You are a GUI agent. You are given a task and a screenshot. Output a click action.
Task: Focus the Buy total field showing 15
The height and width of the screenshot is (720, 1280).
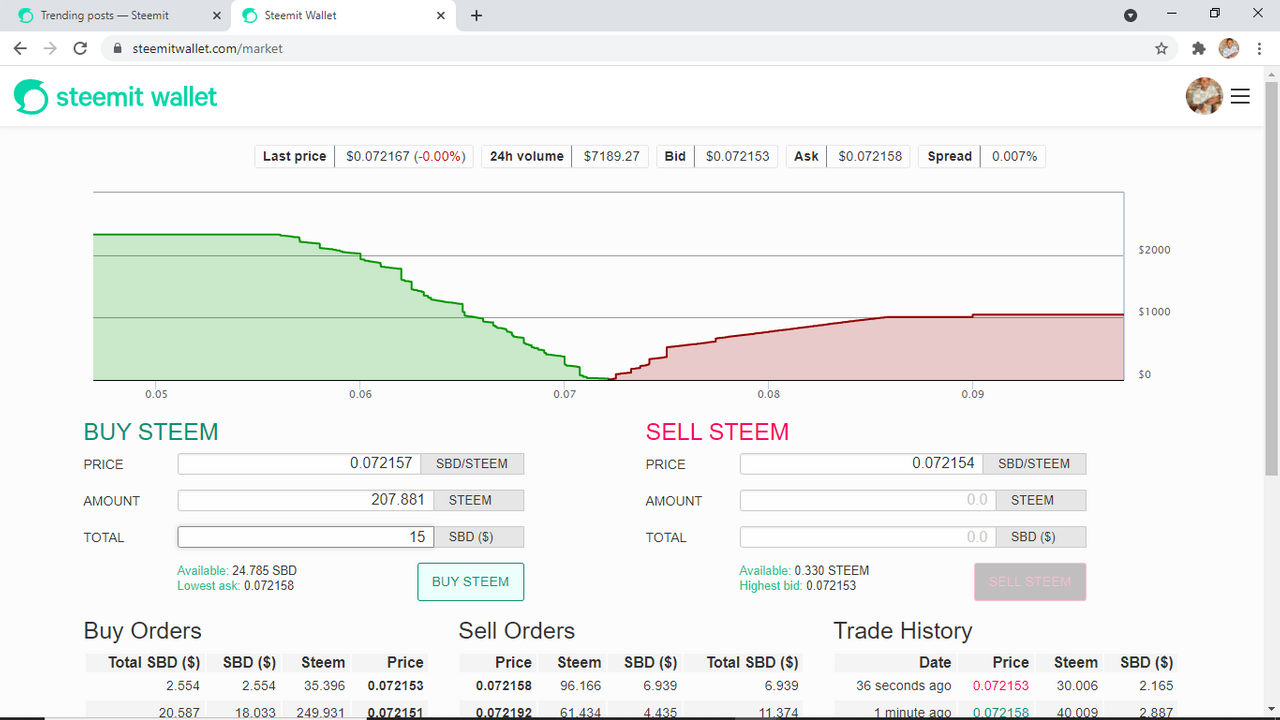[304, 537]
